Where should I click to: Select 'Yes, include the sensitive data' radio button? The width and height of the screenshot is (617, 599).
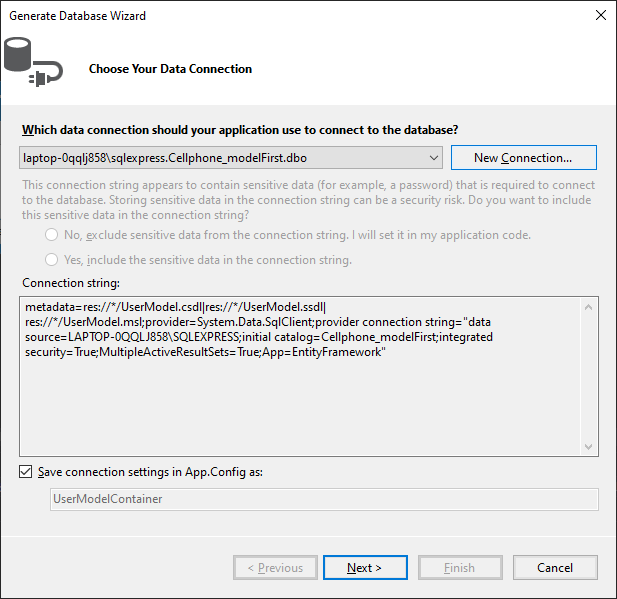click(52, 260)
